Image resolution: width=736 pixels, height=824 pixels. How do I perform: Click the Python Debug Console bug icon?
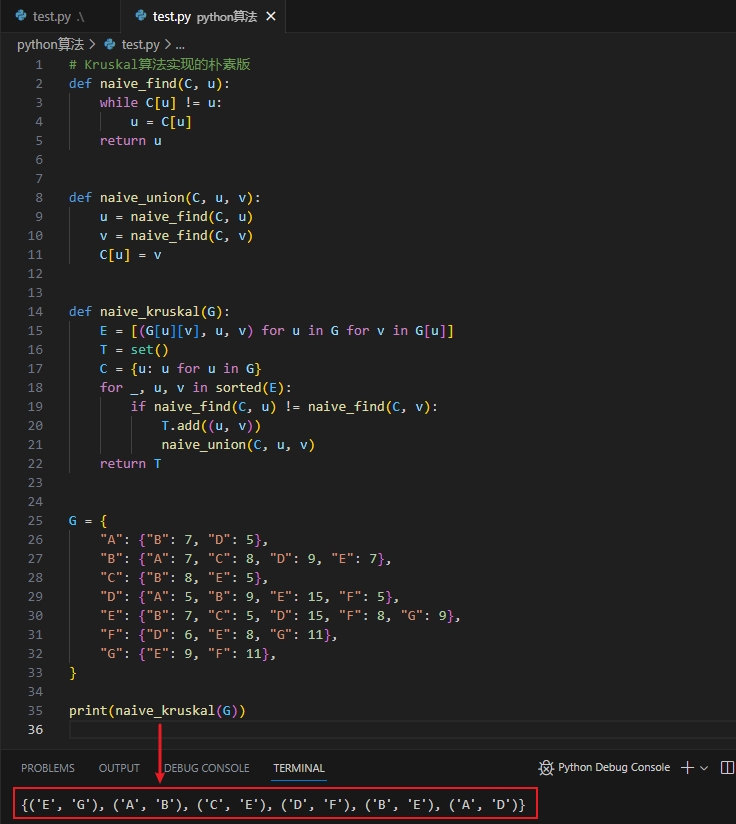pos(546,768)
